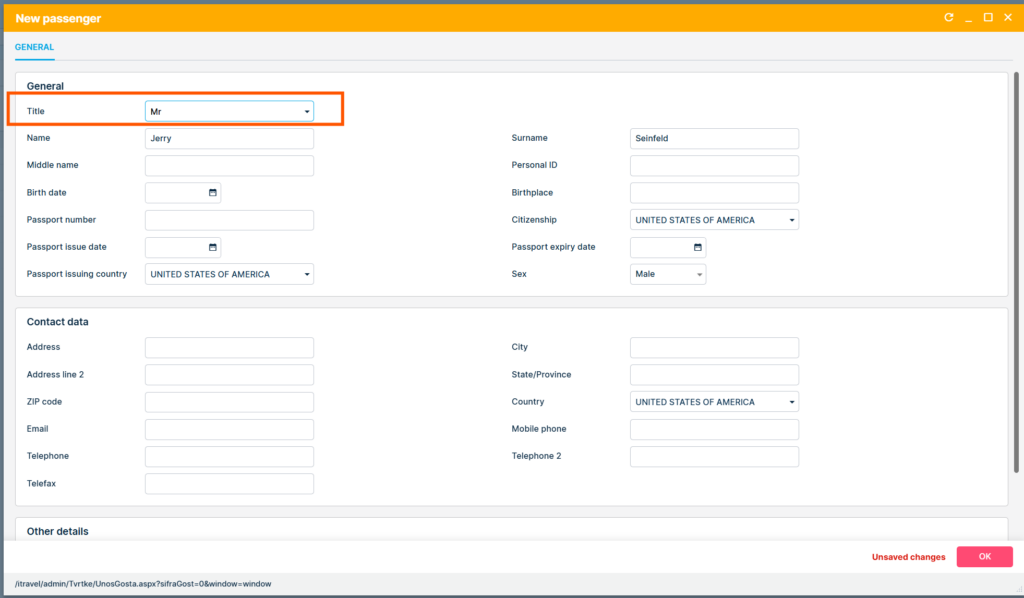Expand the Title dropdown
Screen dimensions: 1024x598
point(307,112)
